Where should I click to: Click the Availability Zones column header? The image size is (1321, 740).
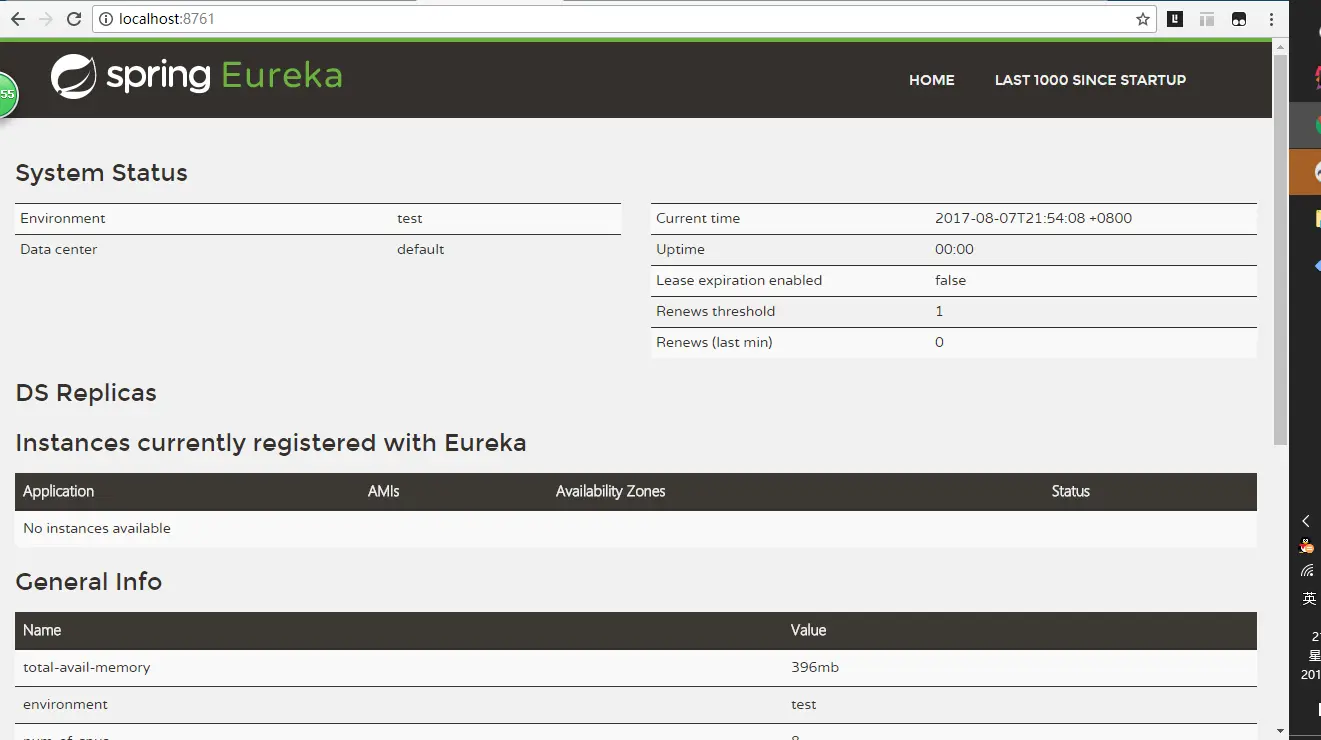pyautogui.click(x=610, y=491)
